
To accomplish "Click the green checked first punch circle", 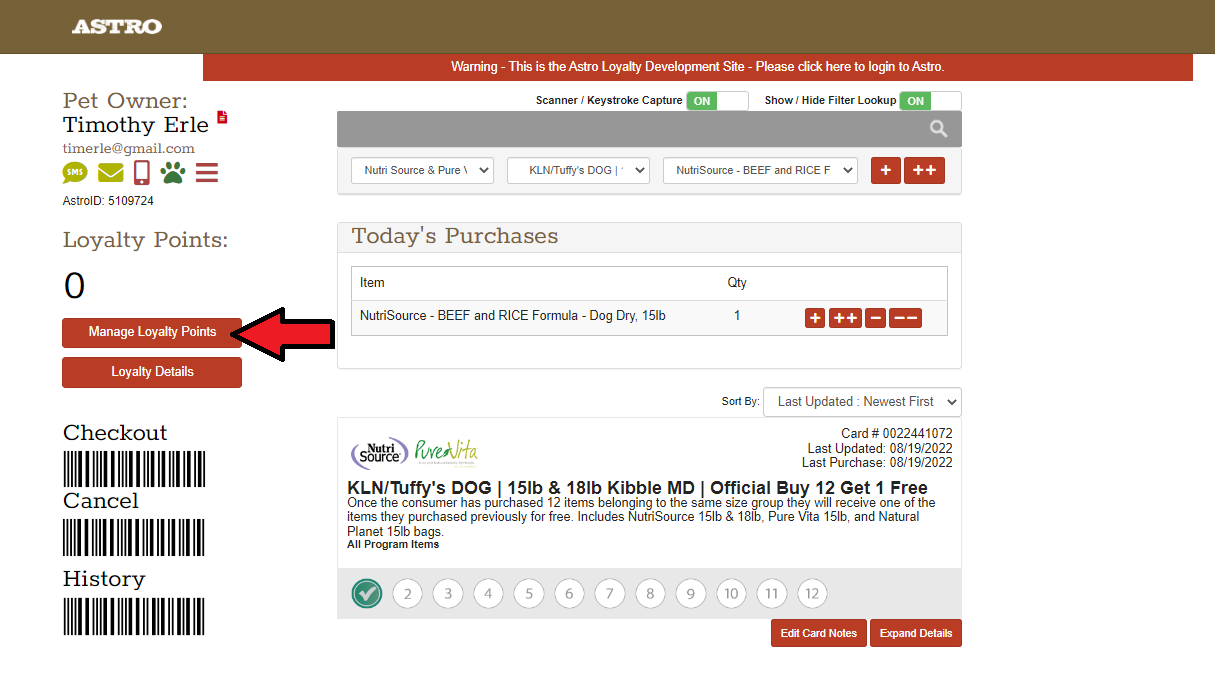I will [367, 594].
